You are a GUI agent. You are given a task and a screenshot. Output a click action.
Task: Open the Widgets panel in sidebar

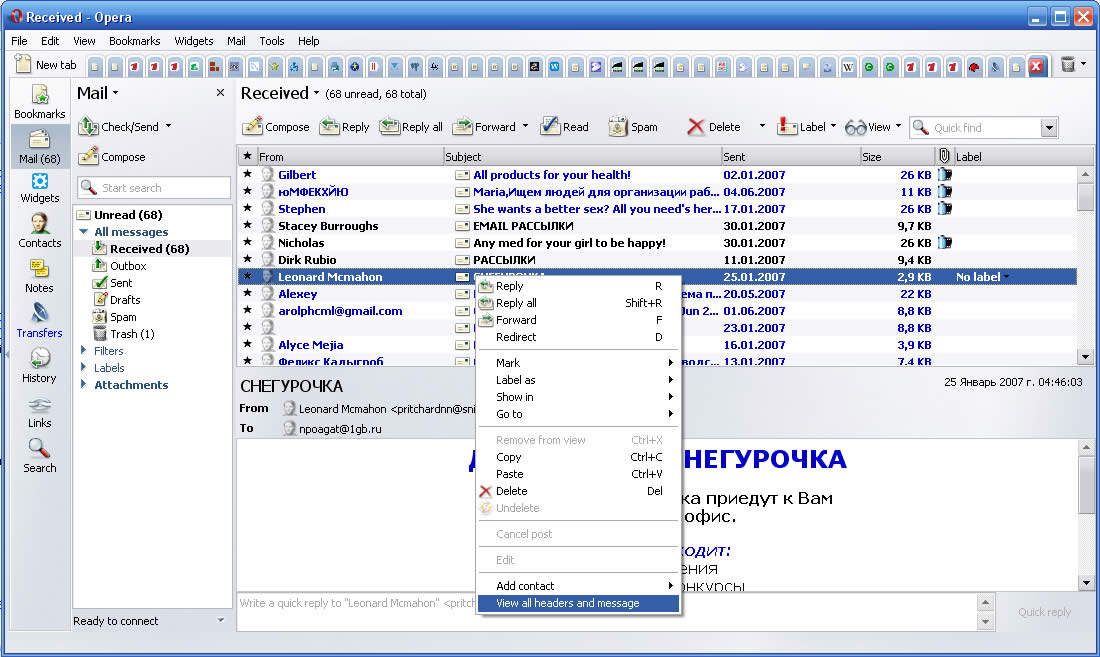[x=39, y=186]
